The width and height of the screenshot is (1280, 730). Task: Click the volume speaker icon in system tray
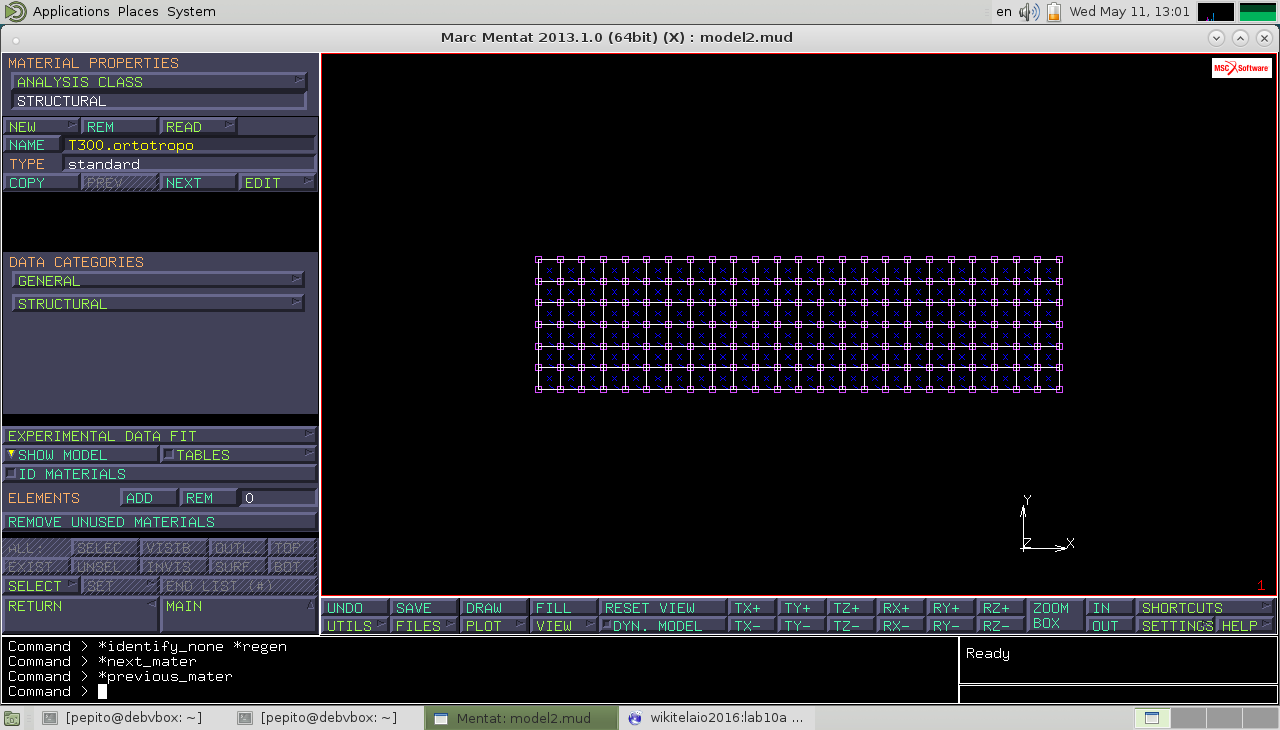click(1027, 12)
